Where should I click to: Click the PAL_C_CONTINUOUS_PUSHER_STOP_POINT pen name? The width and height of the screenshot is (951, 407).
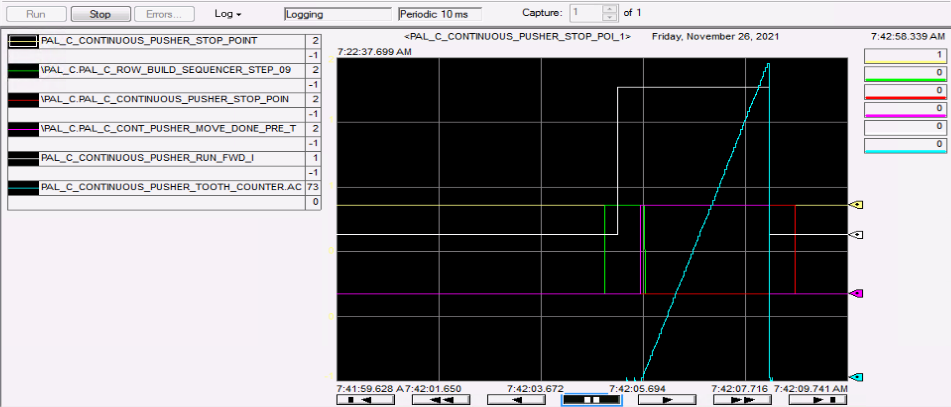149,41
